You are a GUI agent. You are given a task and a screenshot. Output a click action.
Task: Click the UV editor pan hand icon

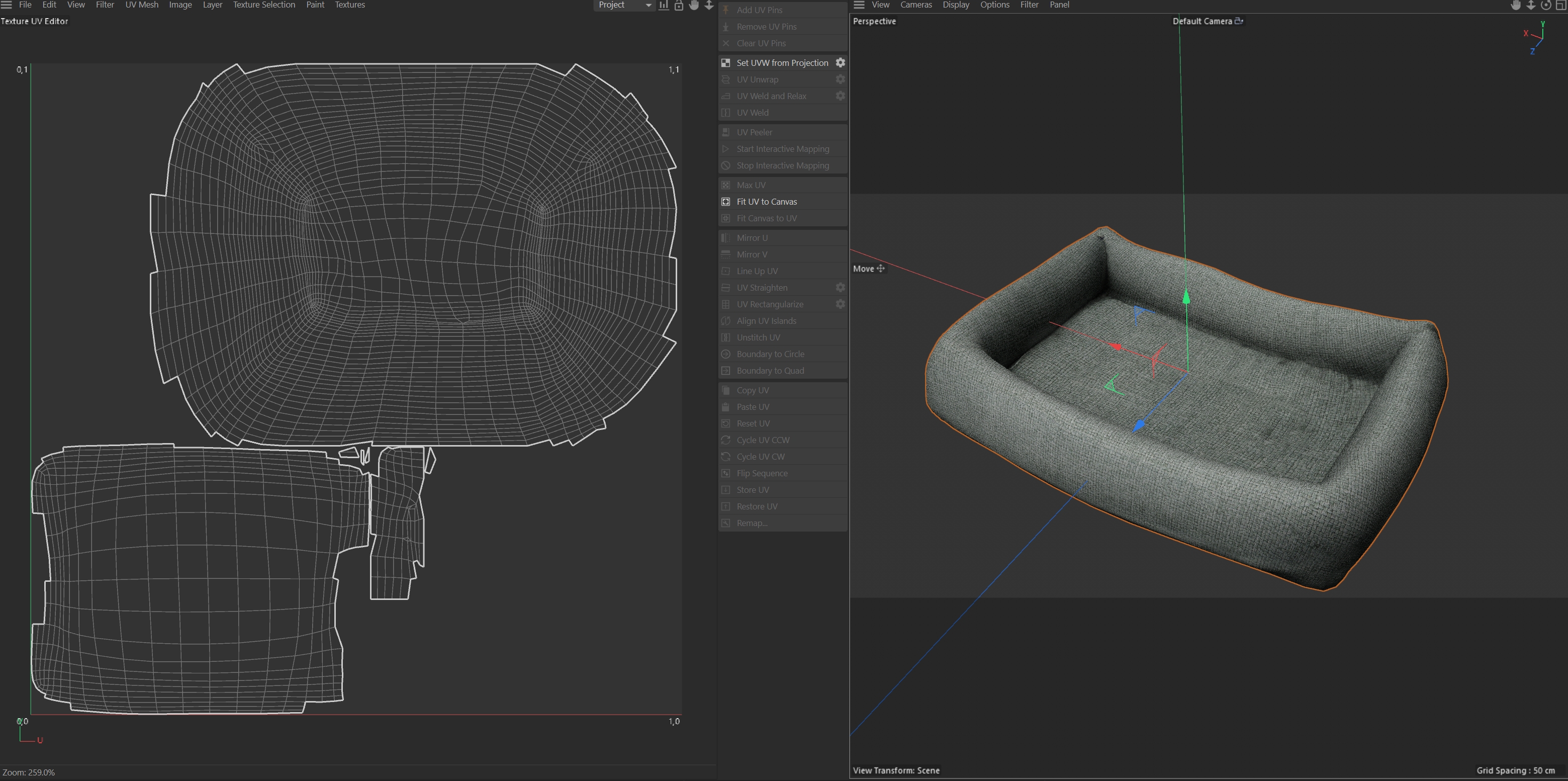[694, 5]
